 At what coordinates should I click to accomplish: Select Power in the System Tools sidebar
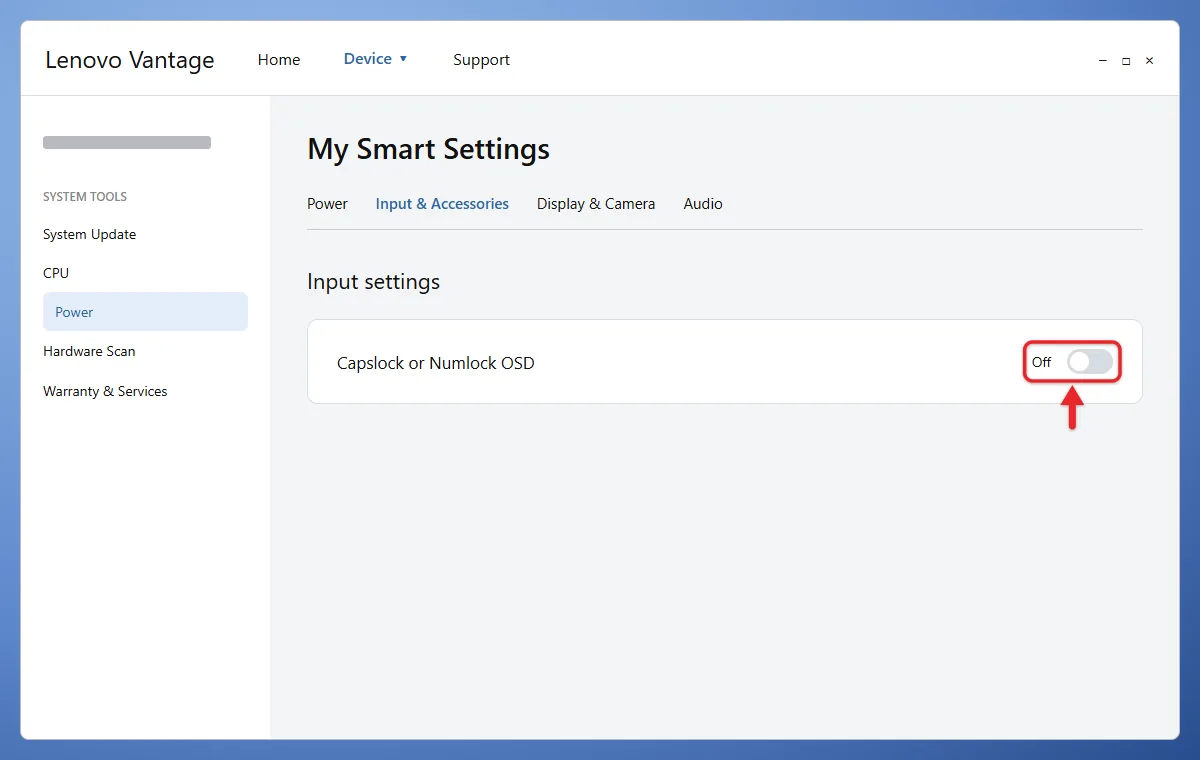pyautogui.click(x=145, y=312)
